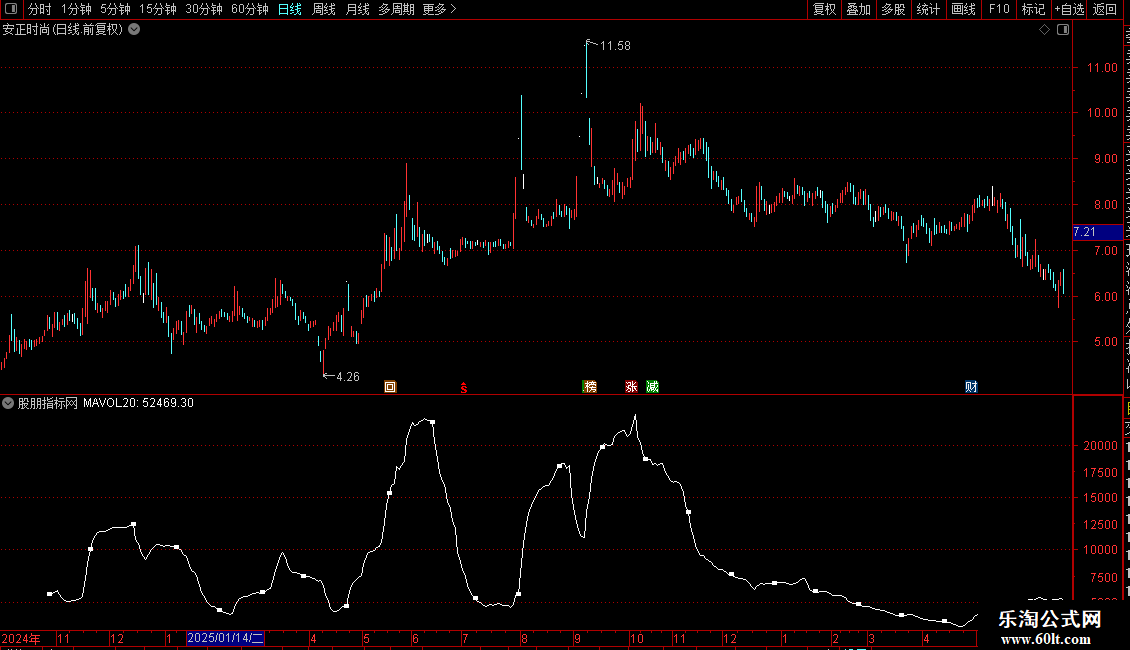This screenshot has width=1130, height=650.
Task: Open 多周期 multi-period view
Action: [x=396, y=9]
